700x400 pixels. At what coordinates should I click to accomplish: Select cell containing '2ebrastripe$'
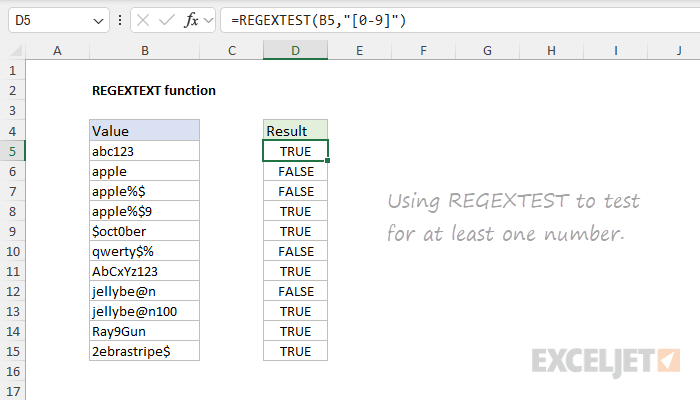click(145, 351)
